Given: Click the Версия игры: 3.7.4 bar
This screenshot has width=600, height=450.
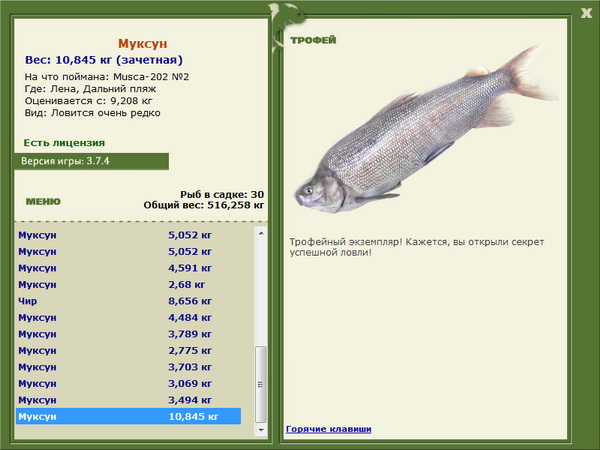Looking at the screenshot, I should pos(91,161).
